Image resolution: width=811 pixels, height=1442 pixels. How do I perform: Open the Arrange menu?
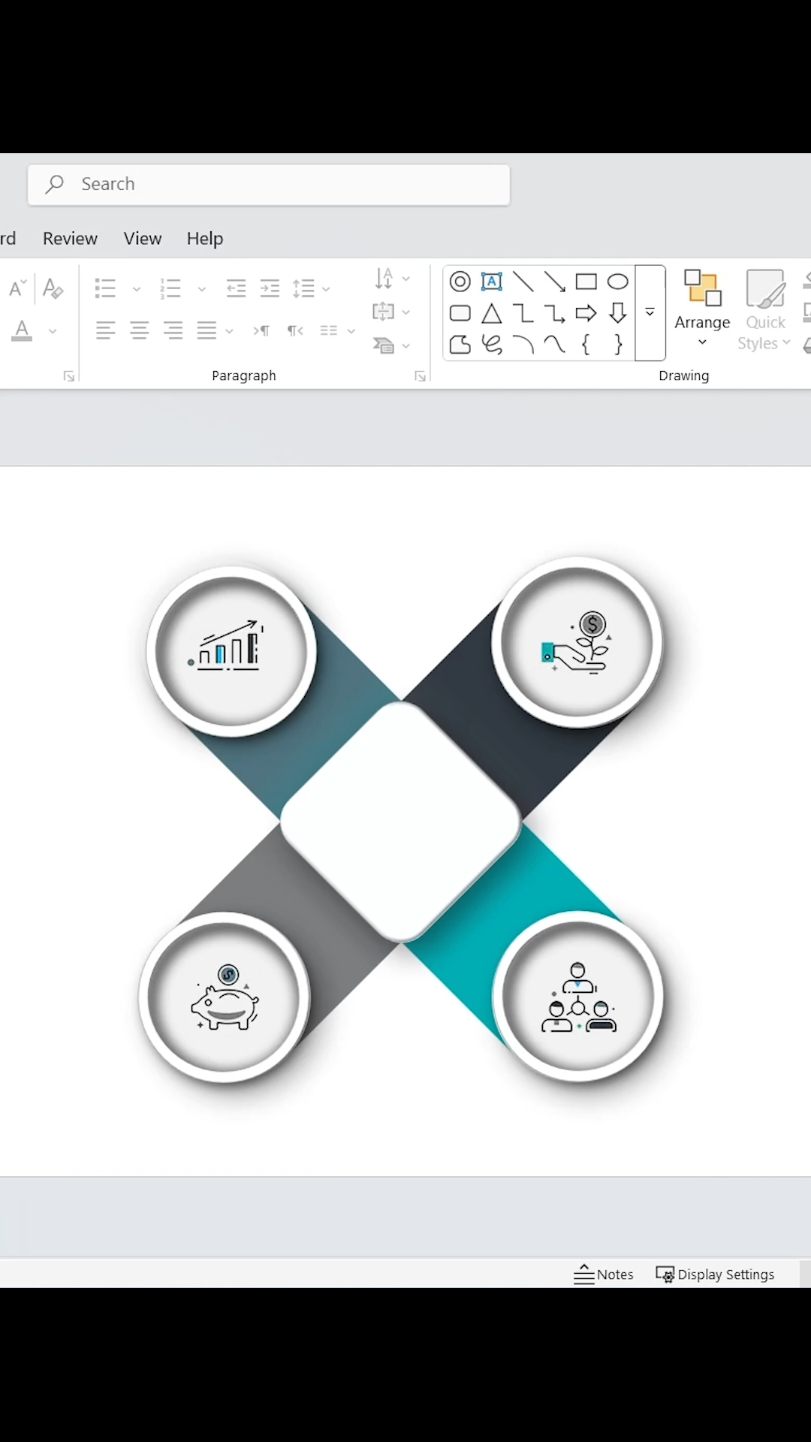pos(702,312)
